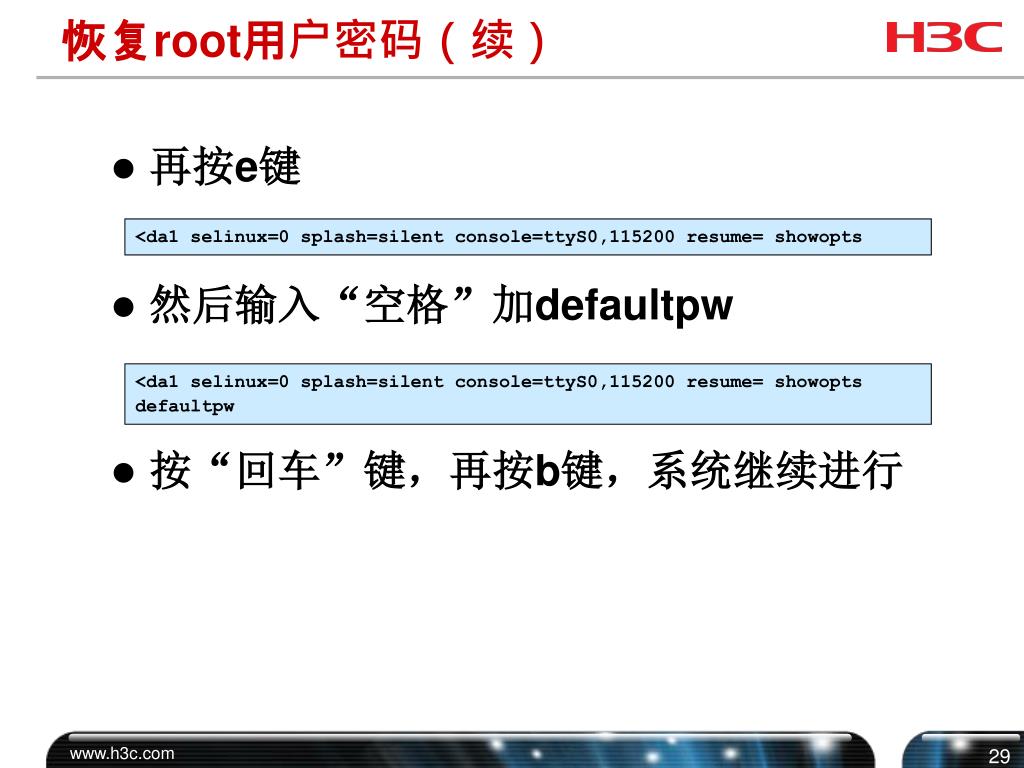Click the bullet text 再按e键
Image resolution: width=1024 pixels, height=768 pixels.
pos(225,167)
